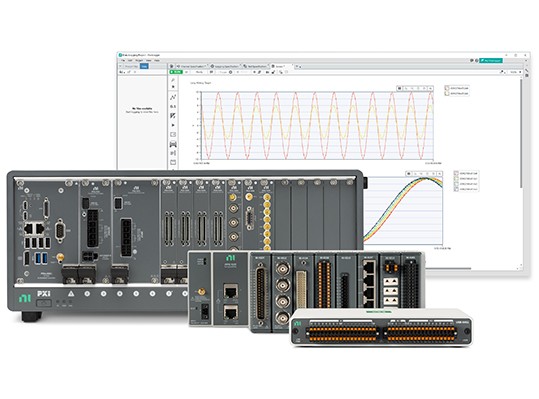
Task: Select the Screen document tab
Action: tap(282, 66)
